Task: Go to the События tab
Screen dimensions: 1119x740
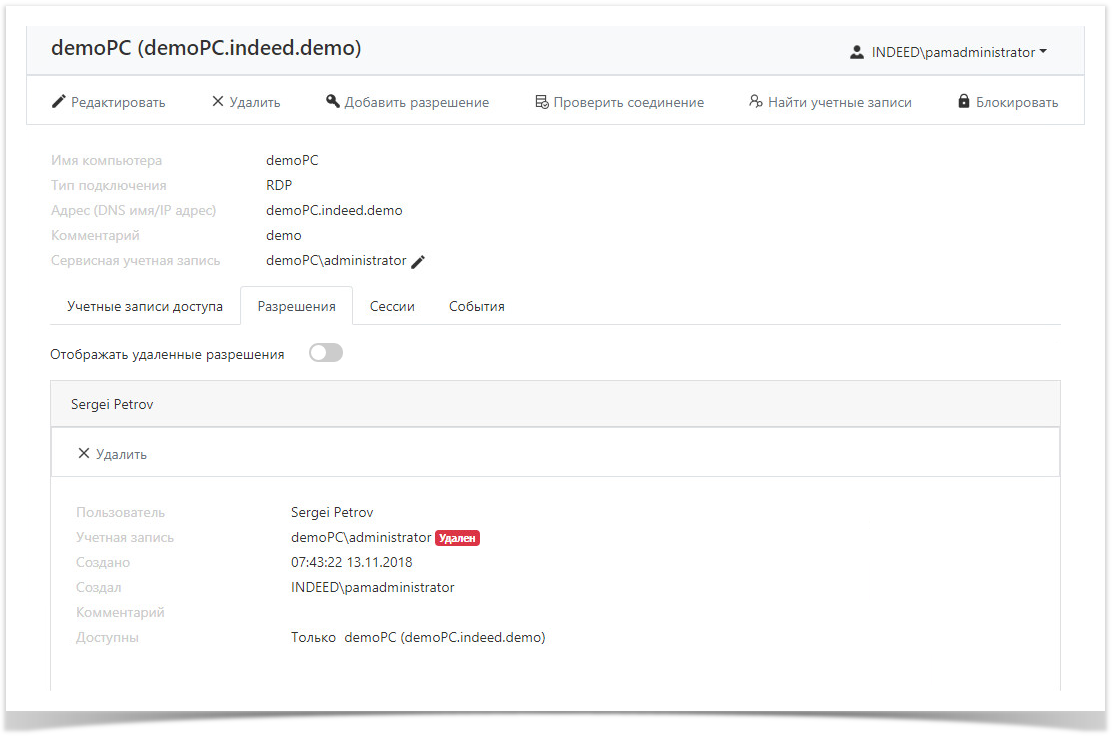Action: pos(476,307)
